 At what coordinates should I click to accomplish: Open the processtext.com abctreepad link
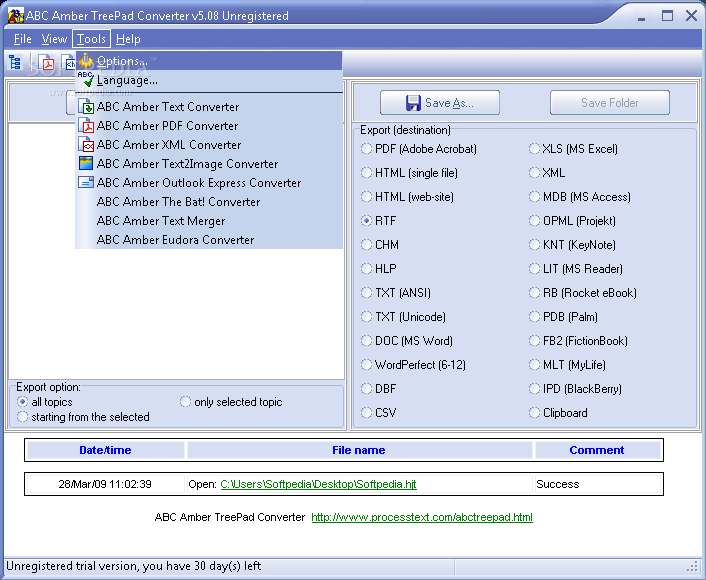(422, 517)
